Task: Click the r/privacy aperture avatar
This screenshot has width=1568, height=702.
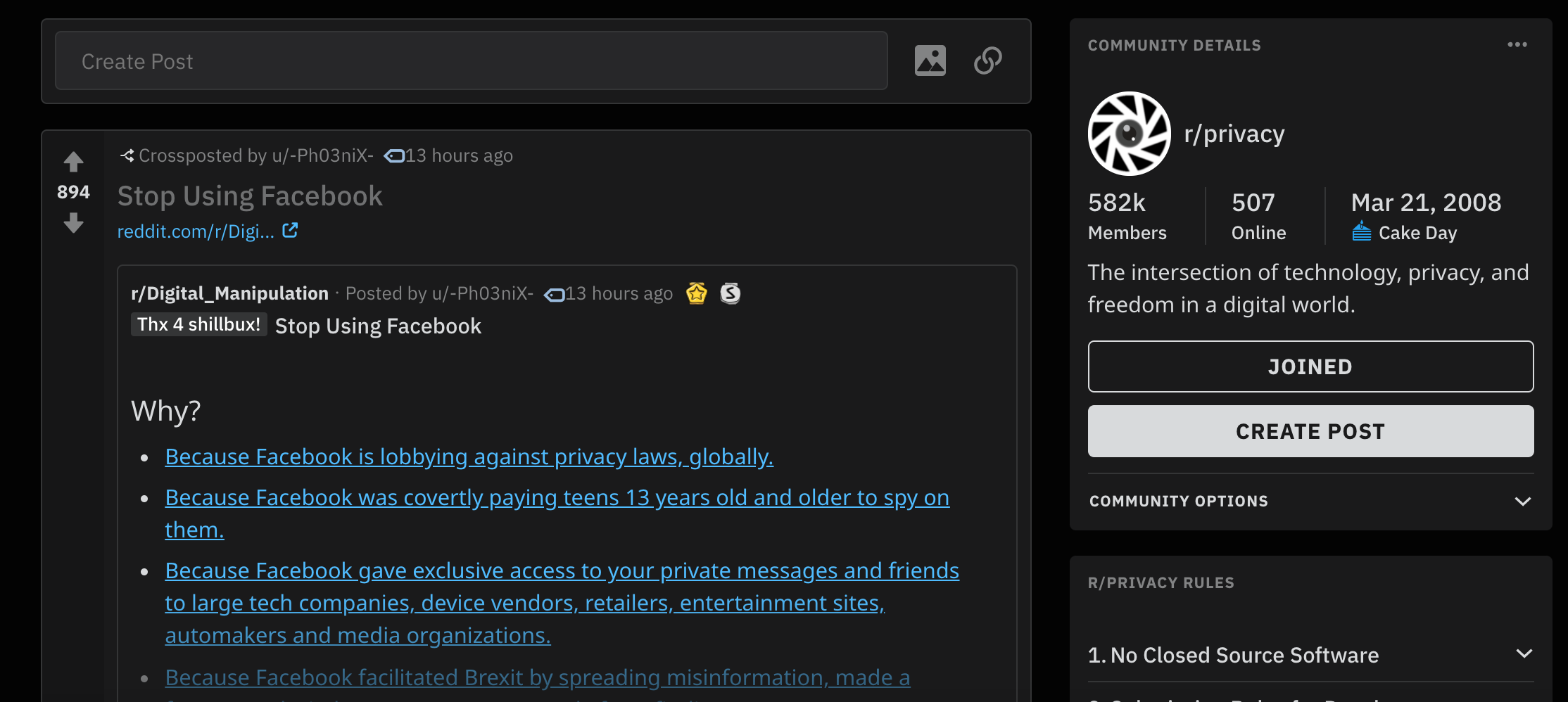Action: pos(1130,134)
